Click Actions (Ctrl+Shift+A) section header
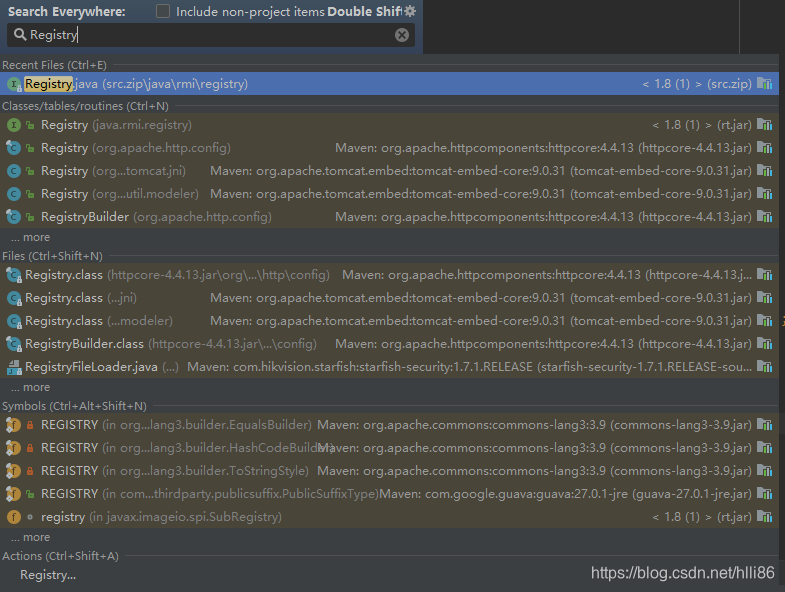This screenshot has height=592, width=785. point(60,556)
